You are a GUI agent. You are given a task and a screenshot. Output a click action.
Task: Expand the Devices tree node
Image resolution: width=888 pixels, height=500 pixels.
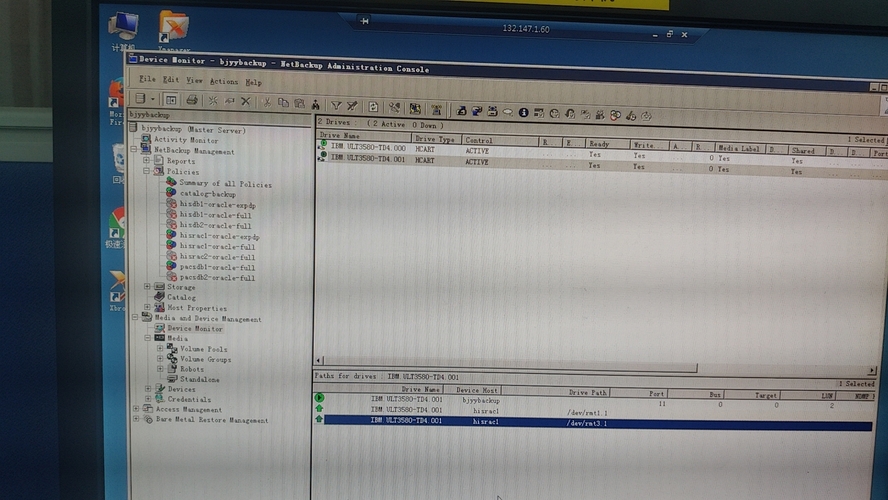148,388
